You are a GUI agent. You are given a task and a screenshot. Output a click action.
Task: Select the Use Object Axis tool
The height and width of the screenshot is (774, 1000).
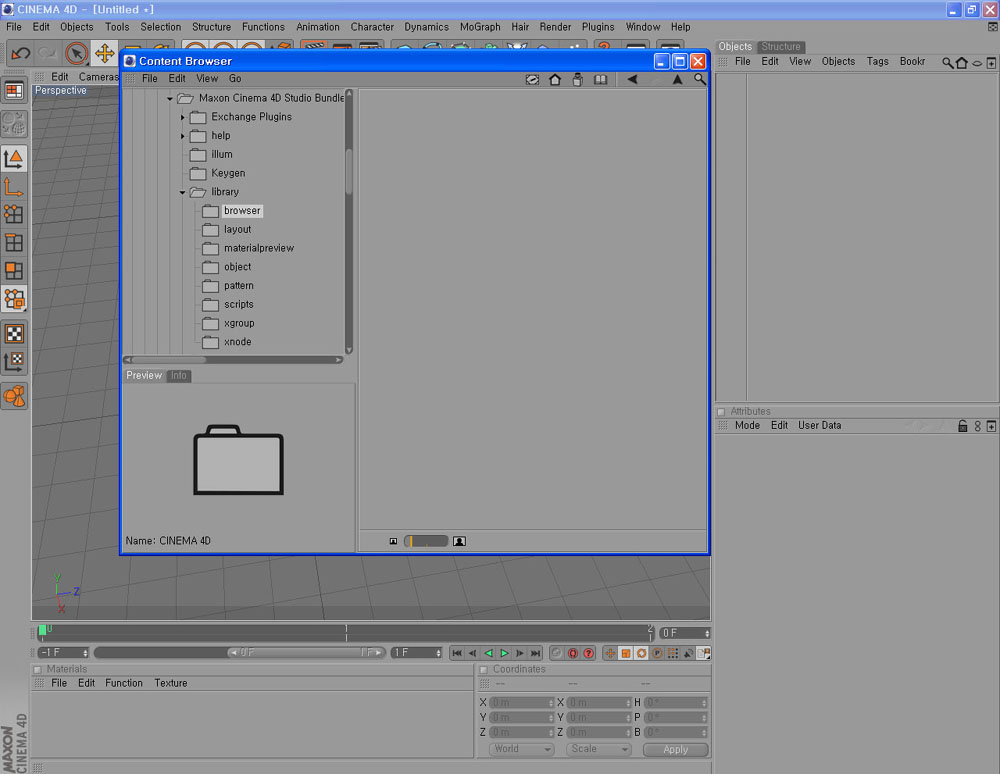[x=14, y=187]
